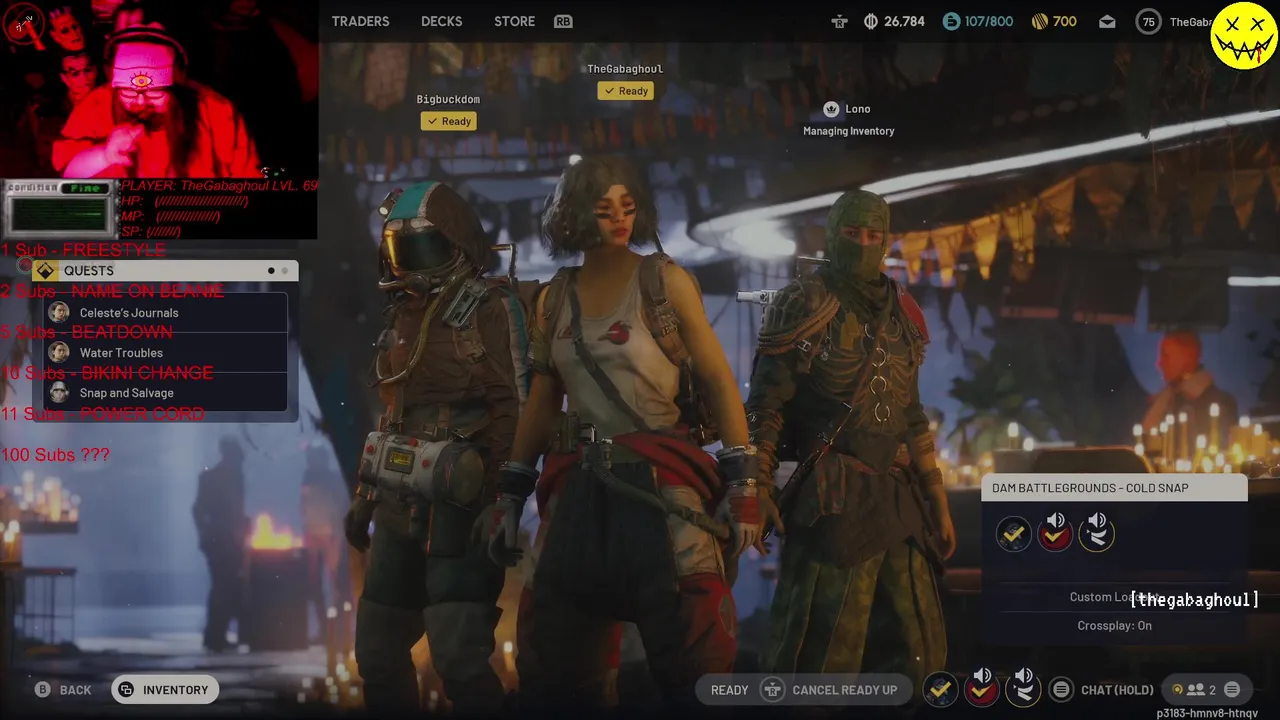Select the second quest page dot
Viewport: 1280px width, 720px height.
coord(285,271)
